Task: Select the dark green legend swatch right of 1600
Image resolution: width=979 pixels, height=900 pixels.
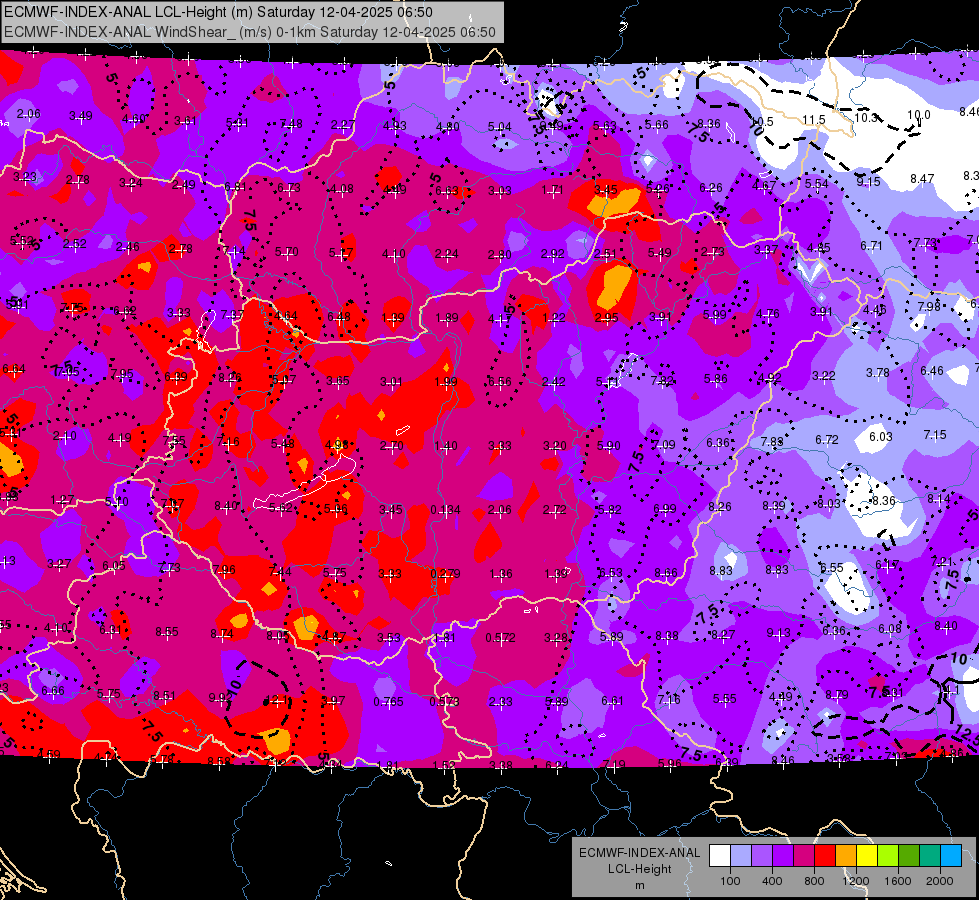Action: 909,855
